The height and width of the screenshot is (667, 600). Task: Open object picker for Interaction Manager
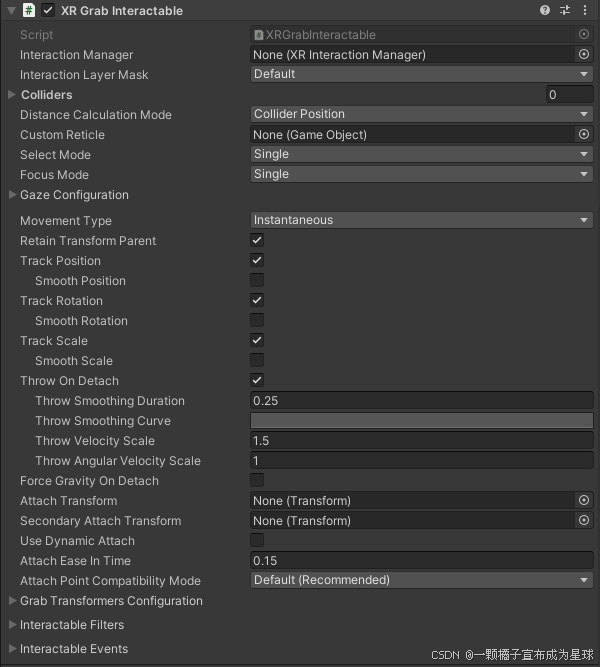pyautogui.click(x=584, y=54)
